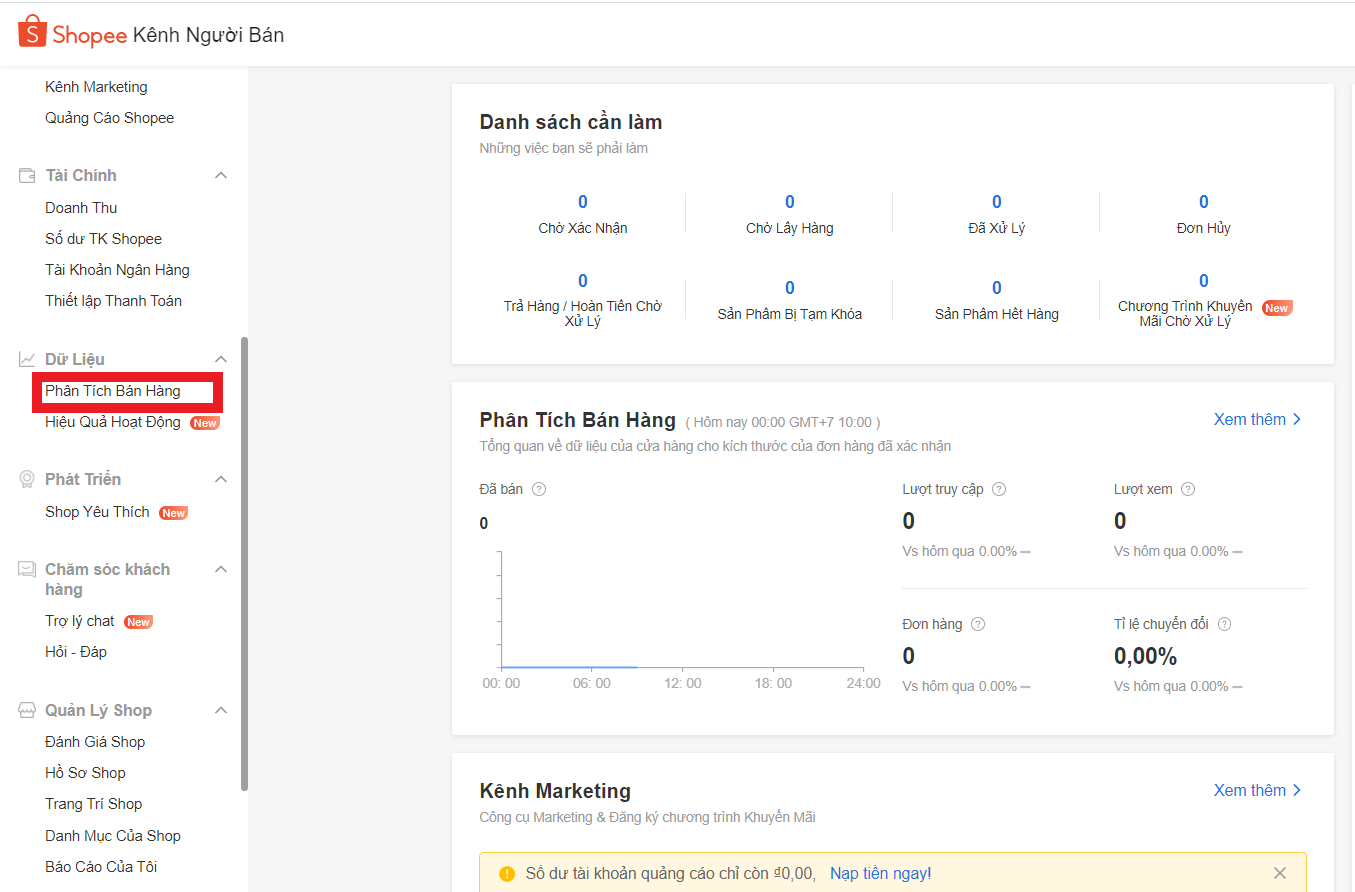Click Xem thêm in Phân Tích Bán Hàng
Screen dimensions: 1355x892
(x=1257, y=419)
